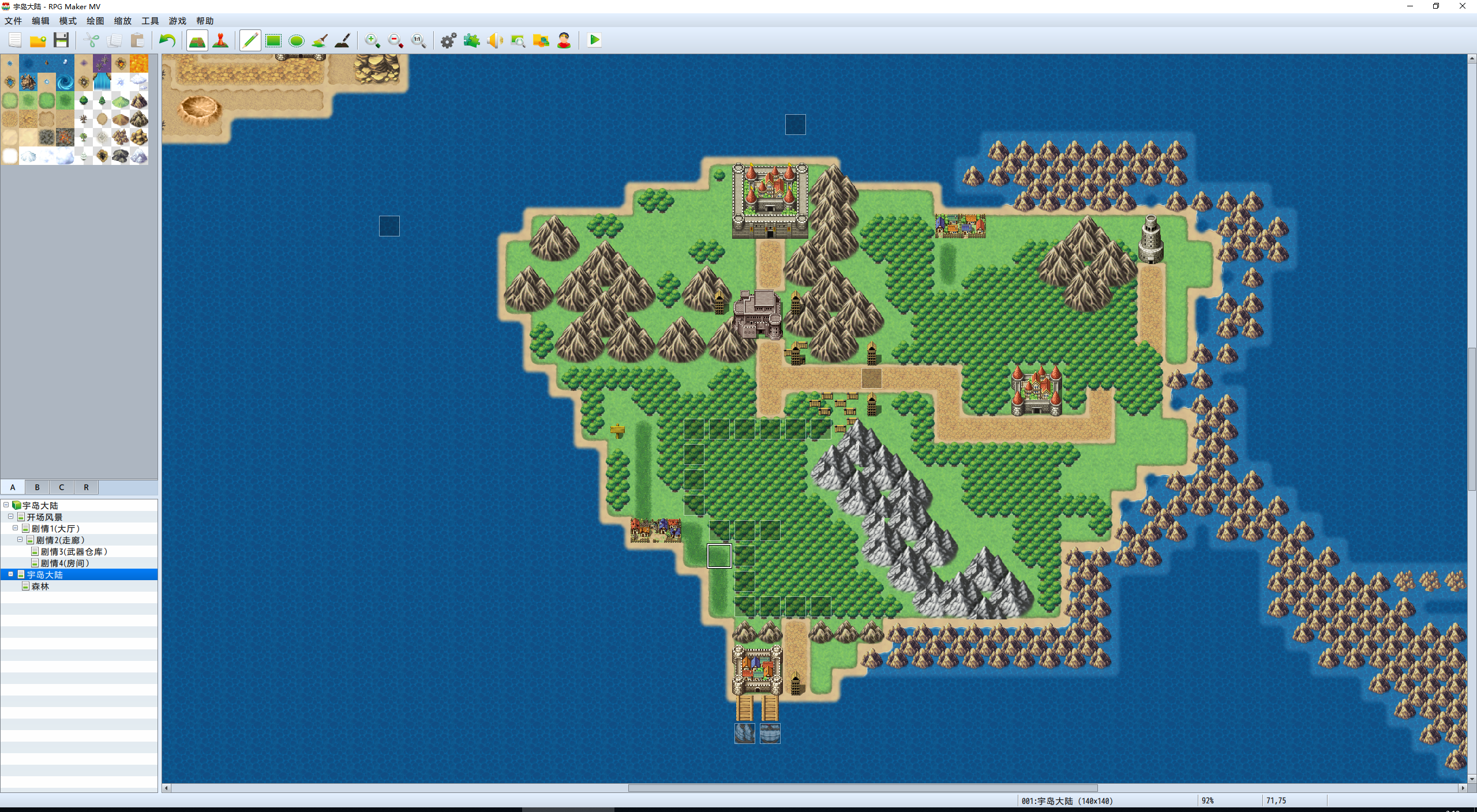
Task: Switch to tileset tab C
Action: (62, 487)
